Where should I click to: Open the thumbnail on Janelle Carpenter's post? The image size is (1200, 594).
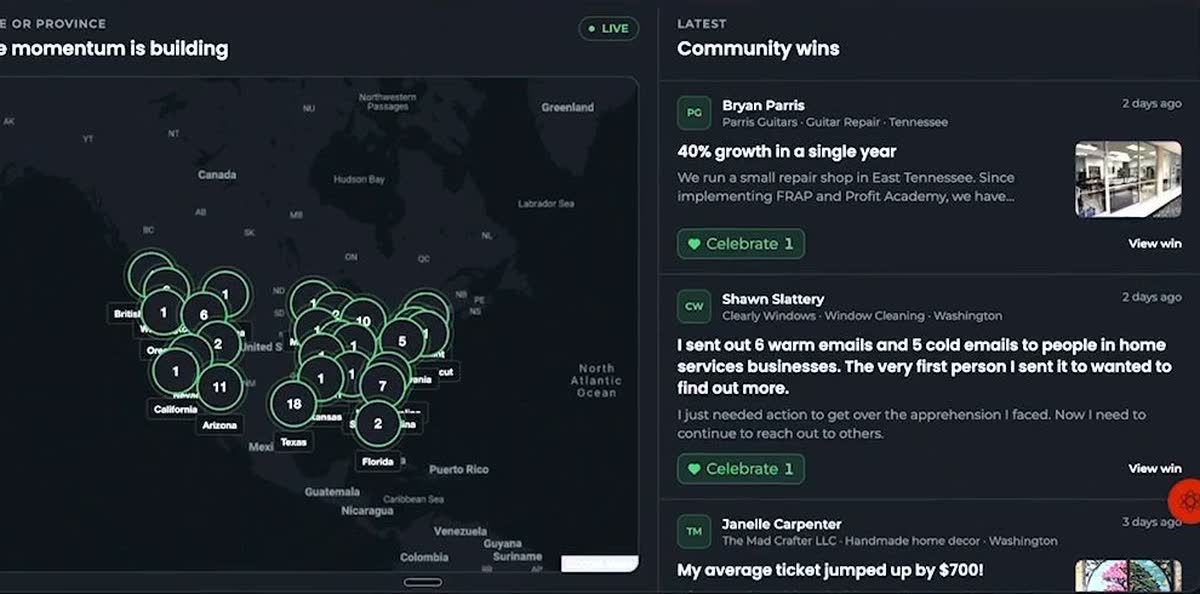pos(1128,576)
